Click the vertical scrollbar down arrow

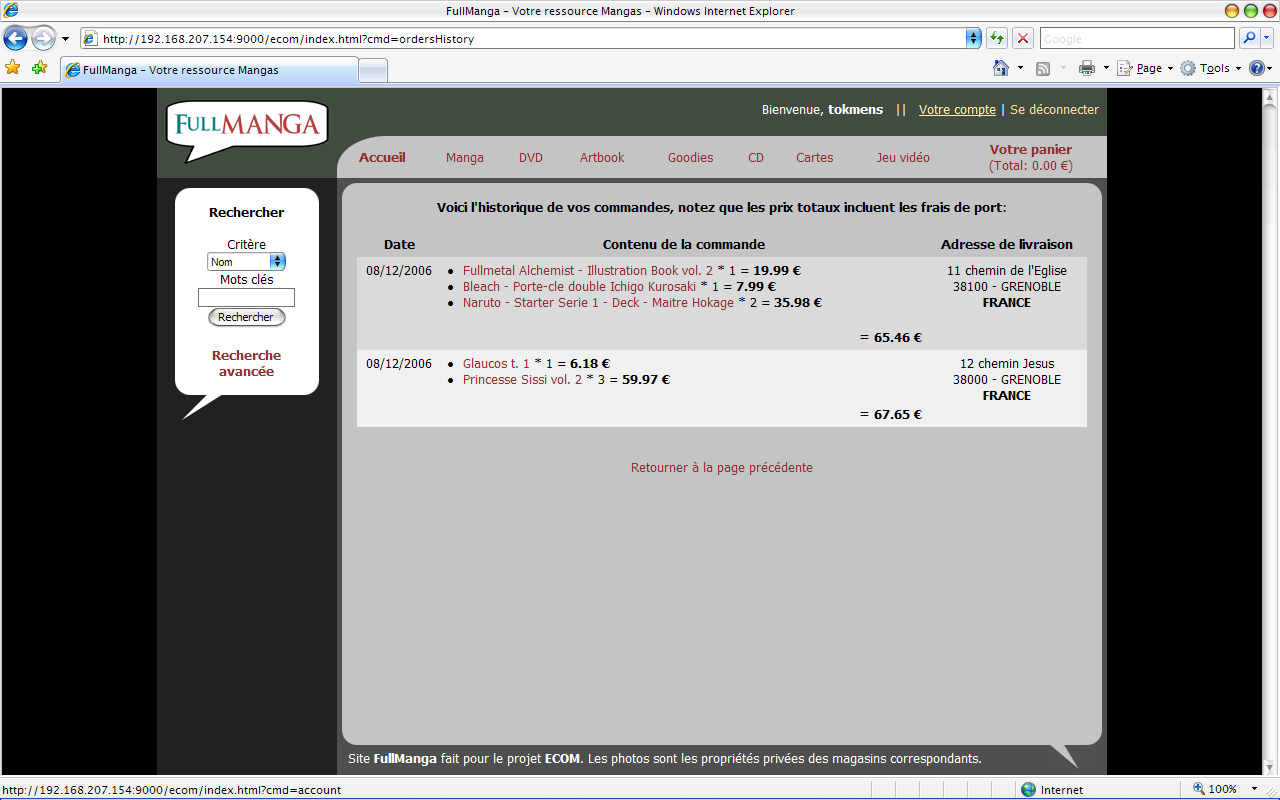click(x=1271, y=770)
